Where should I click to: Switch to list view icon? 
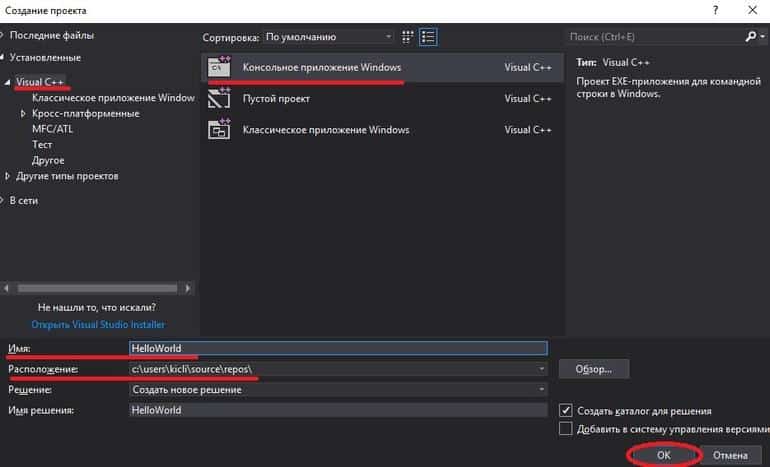[x=428, y=37]
